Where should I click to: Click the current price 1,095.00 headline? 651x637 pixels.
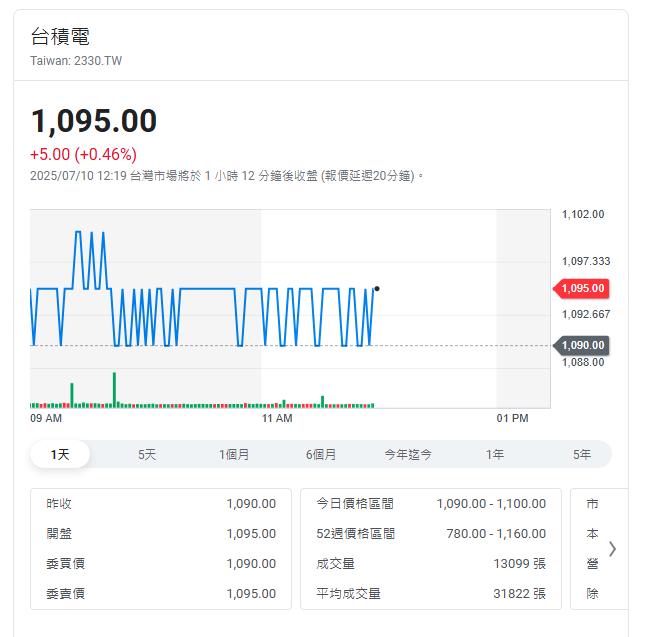pyautogui.click(x=94, y=121)
